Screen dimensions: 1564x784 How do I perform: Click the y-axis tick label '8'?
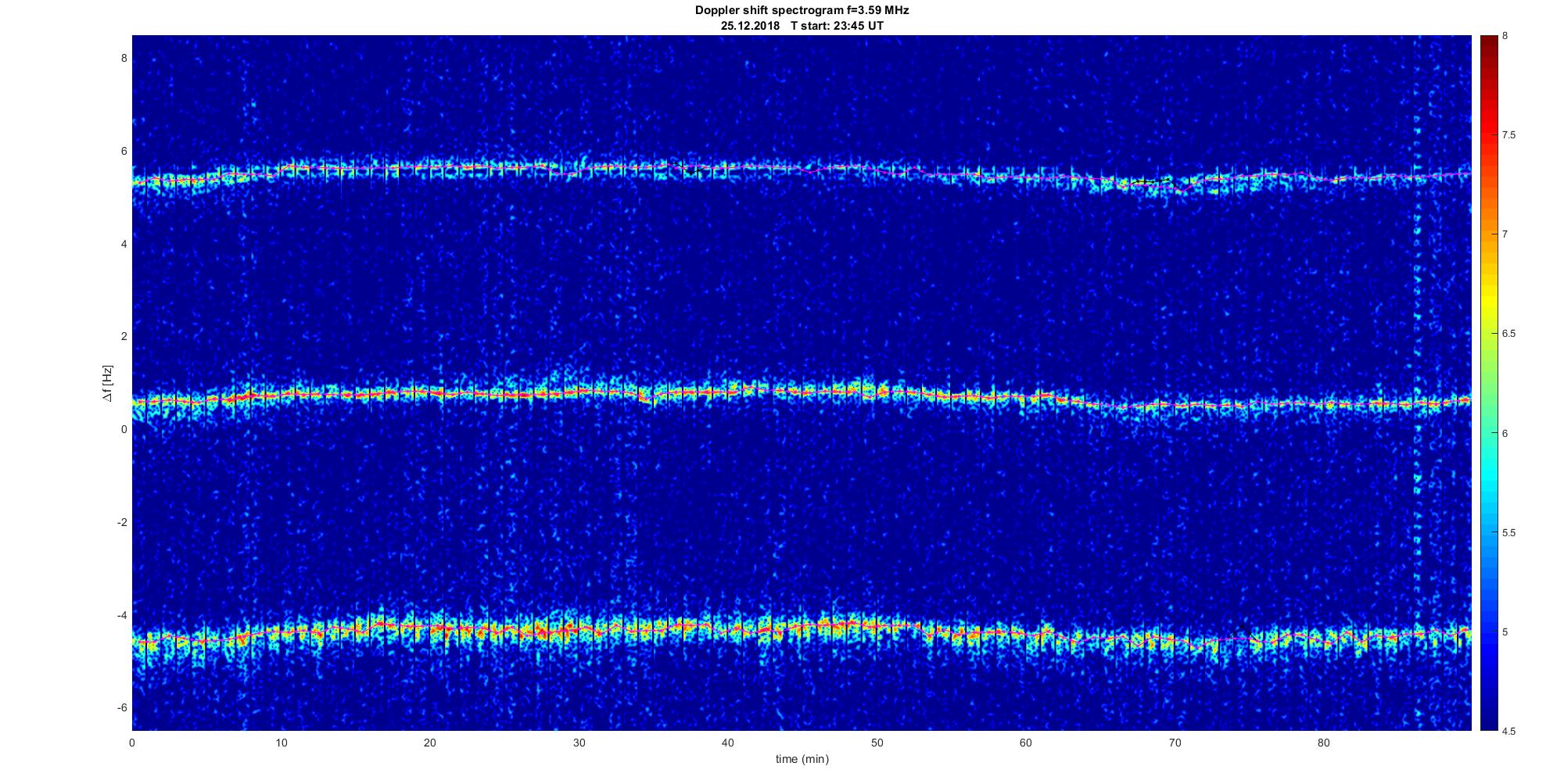tap(124, 59)
